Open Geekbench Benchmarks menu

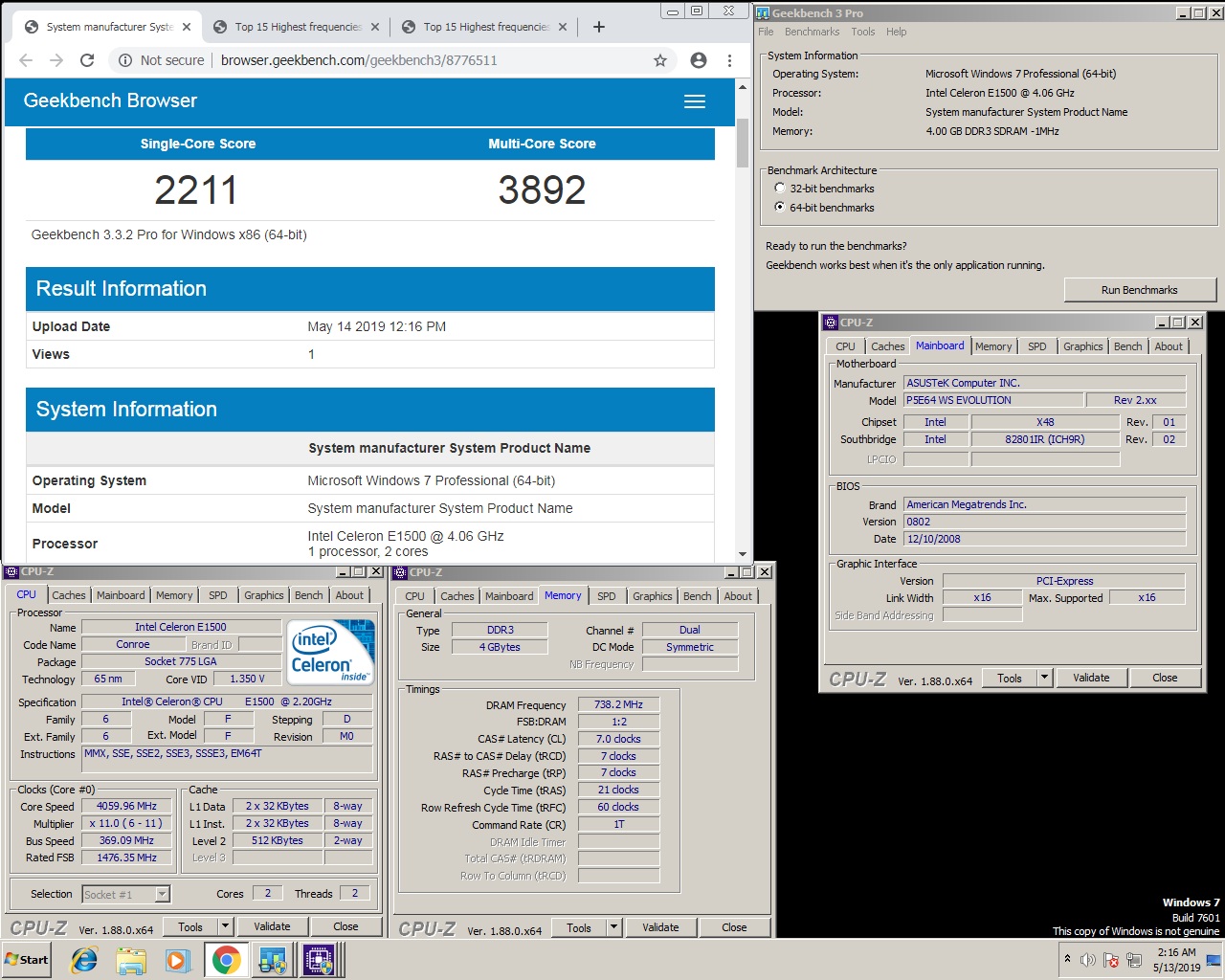[812, 32]
